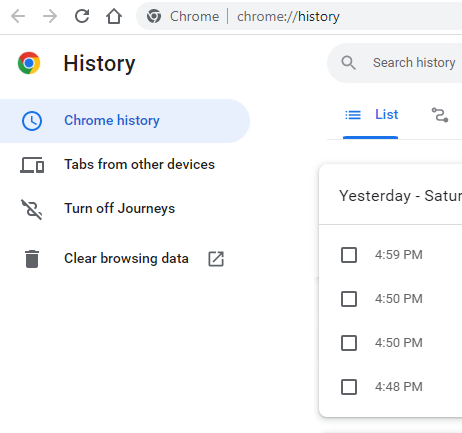This screenshot has width=462, height=433.
Task: Click the magnifier icon in Search history
Action: click(x=348, y=63)
